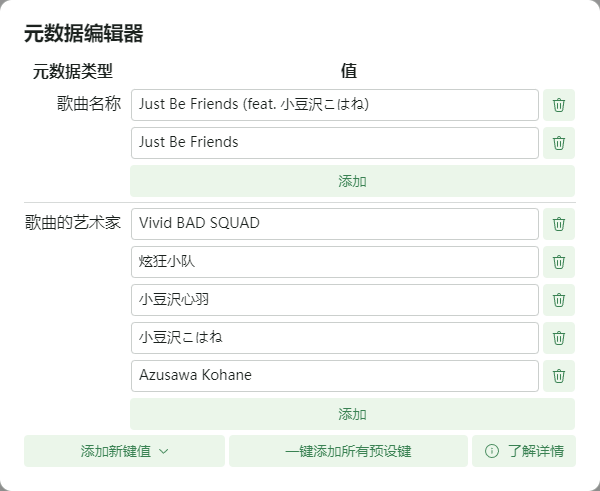
Task: Delete the 'Just Be Friends (feat. 小豆沢こはね)' song name value
Action: [559, 105]
